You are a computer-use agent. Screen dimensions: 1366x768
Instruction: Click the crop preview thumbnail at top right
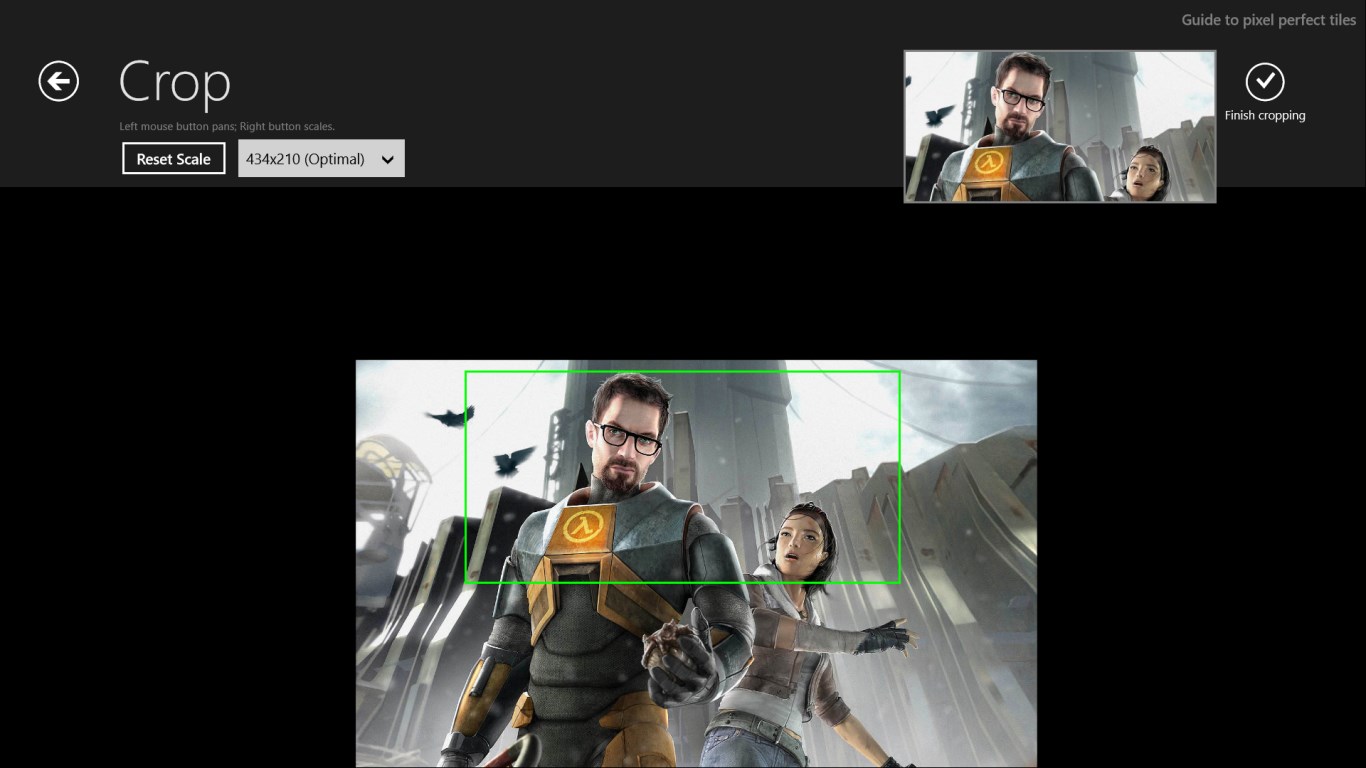tap(1059, 126)
